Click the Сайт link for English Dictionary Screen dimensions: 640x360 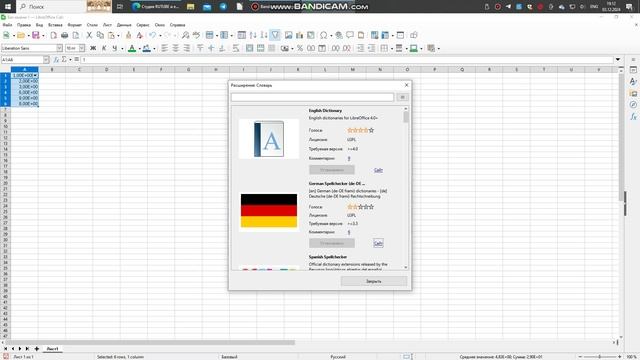(378, 170)
